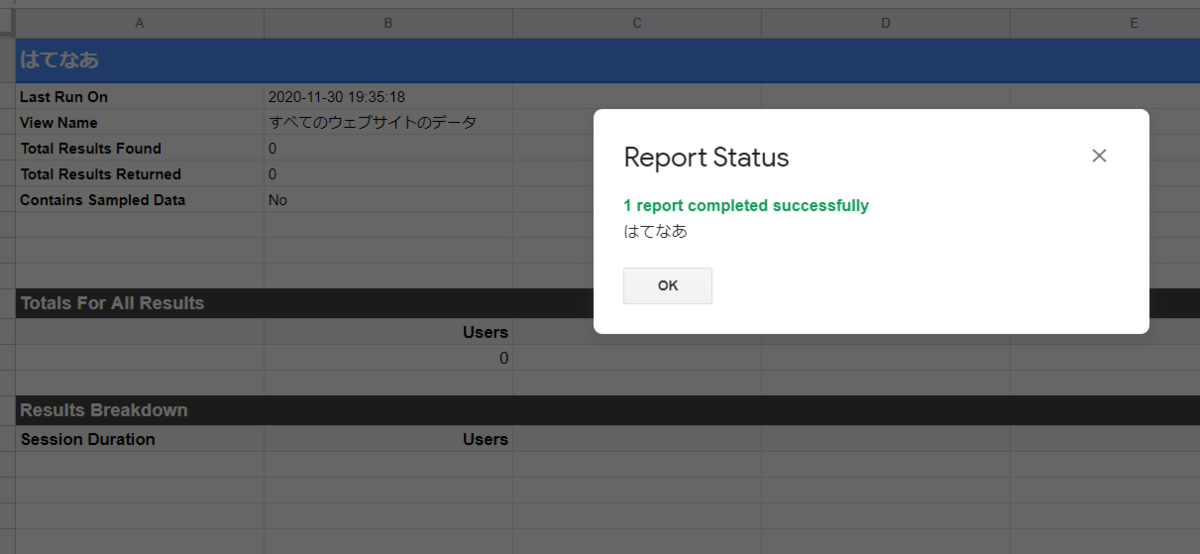
Task: Select the 'Total Results Found' cell
Action: (x=140, y=148)
